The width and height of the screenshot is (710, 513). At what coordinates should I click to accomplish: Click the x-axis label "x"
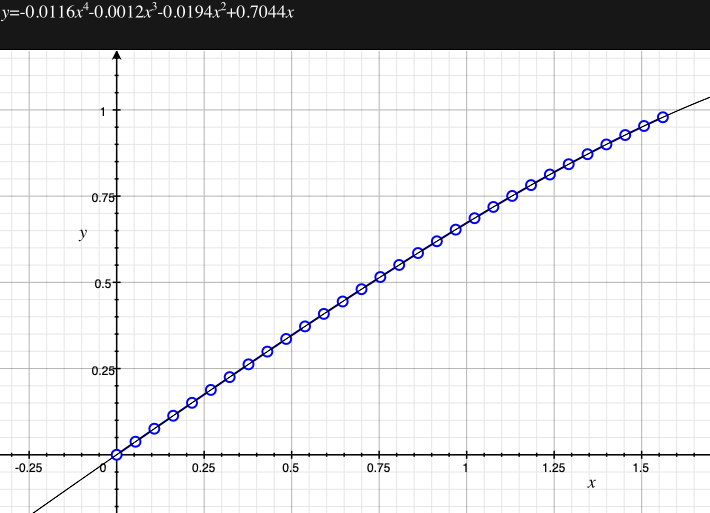coord(591,483)
